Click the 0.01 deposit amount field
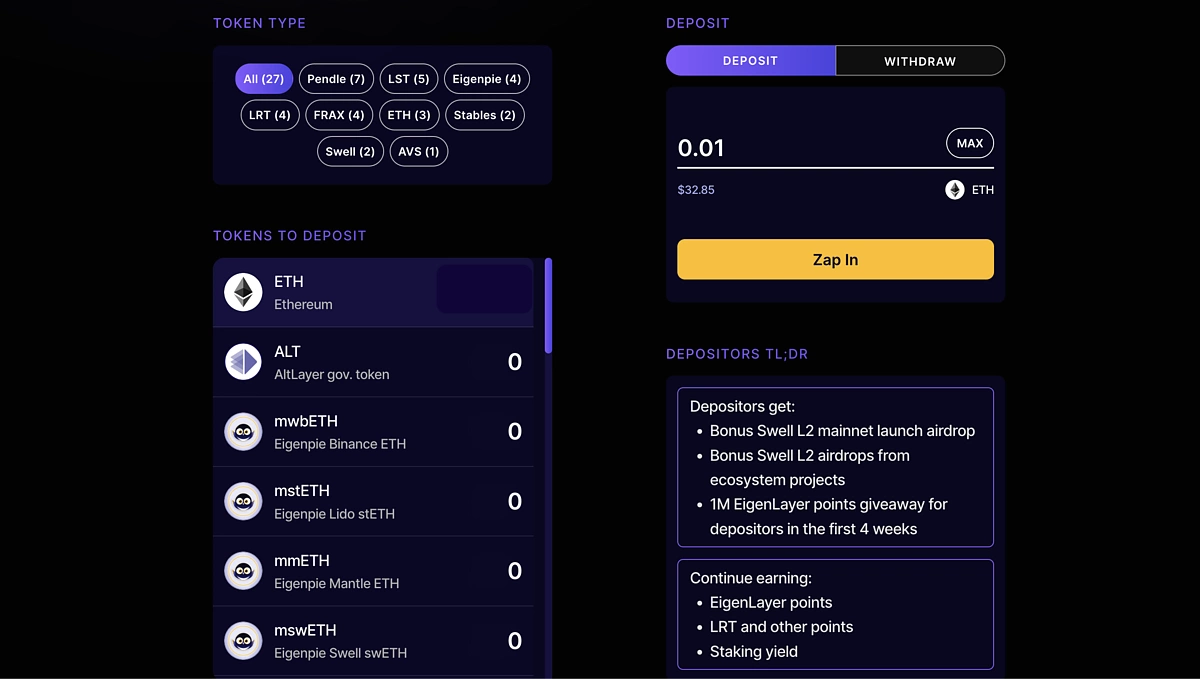 [x=807, y=148]
